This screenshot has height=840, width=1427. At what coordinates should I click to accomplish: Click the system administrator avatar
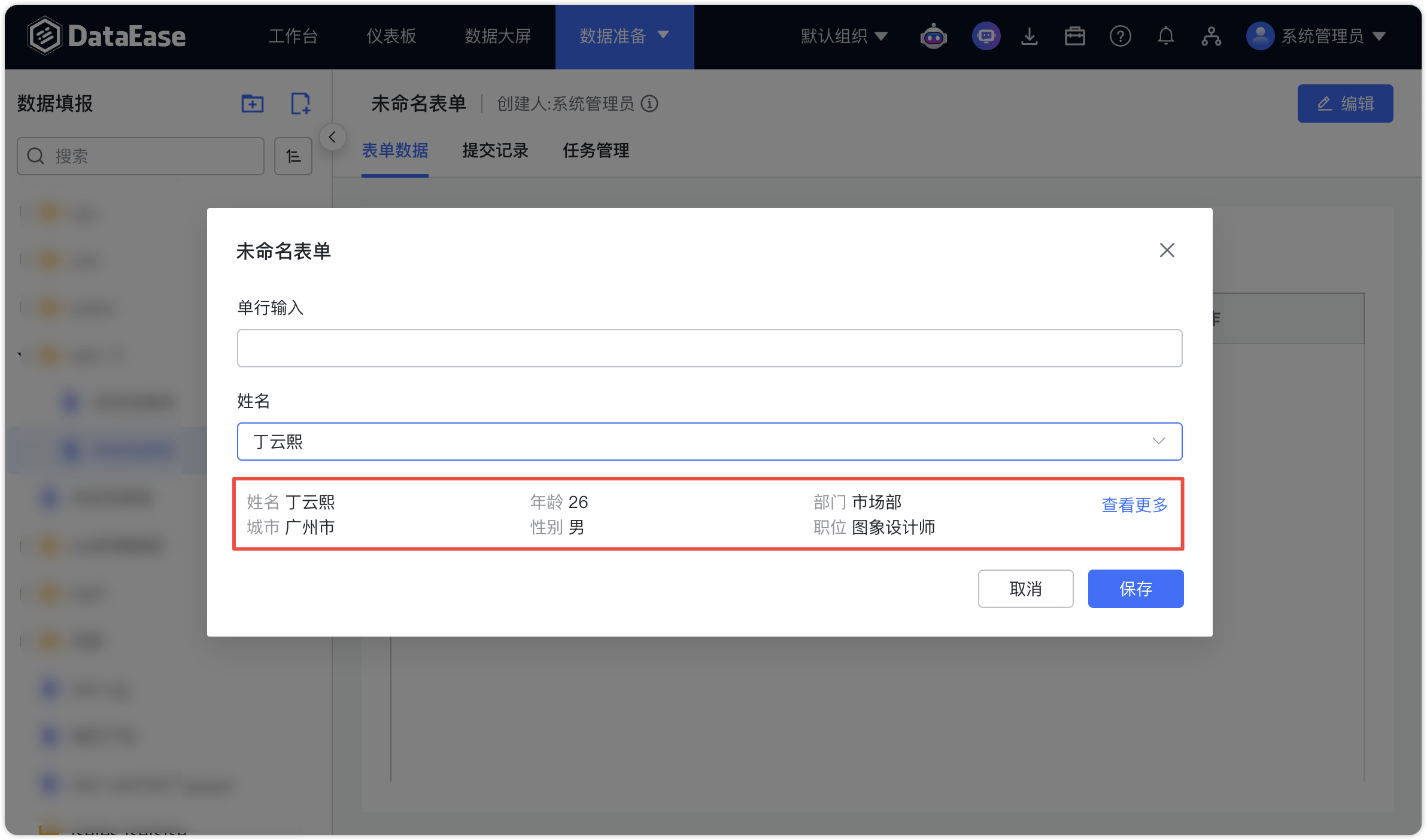pos(1260,36)
